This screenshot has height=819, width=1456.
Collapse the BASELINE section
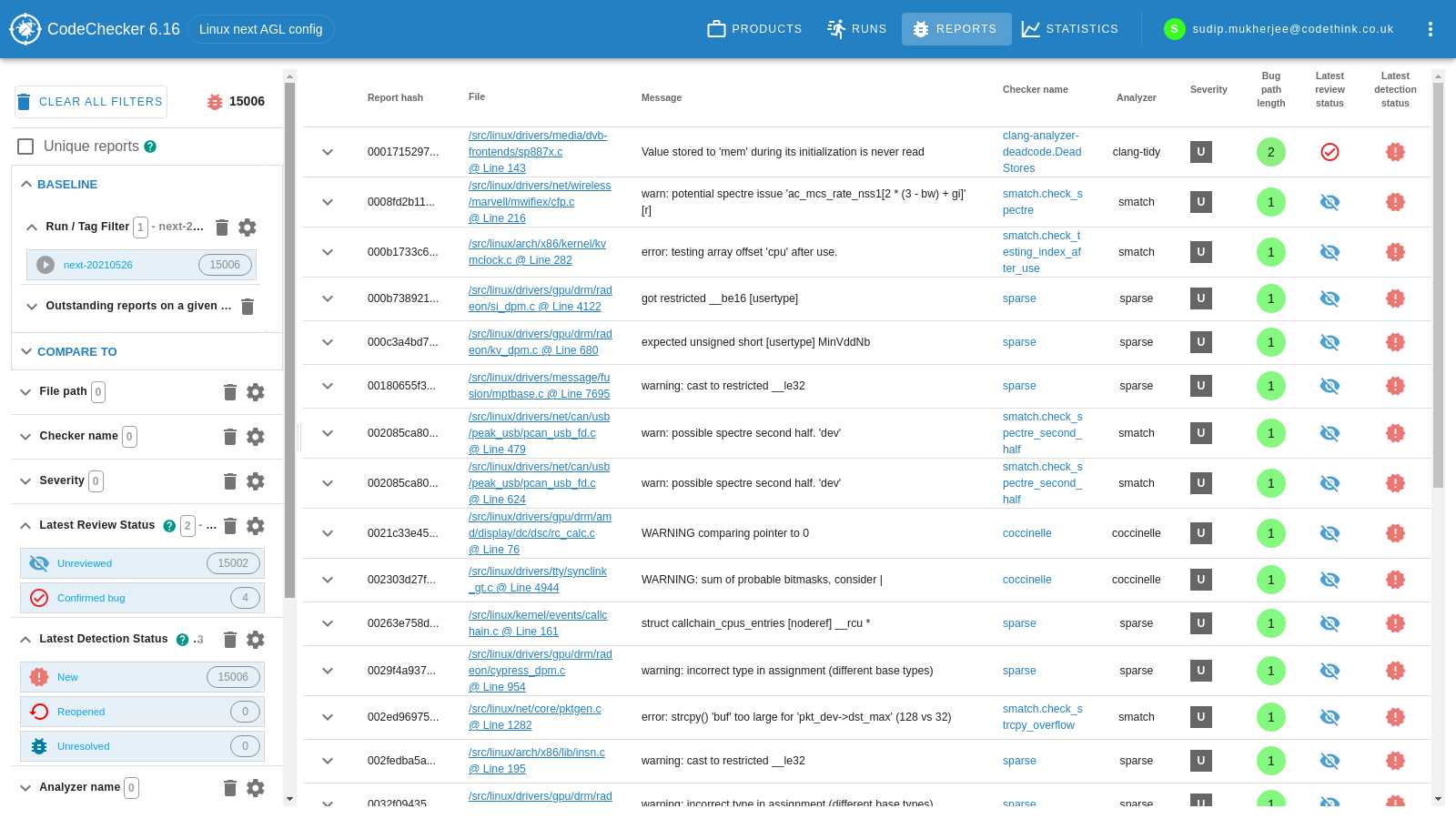26,184
